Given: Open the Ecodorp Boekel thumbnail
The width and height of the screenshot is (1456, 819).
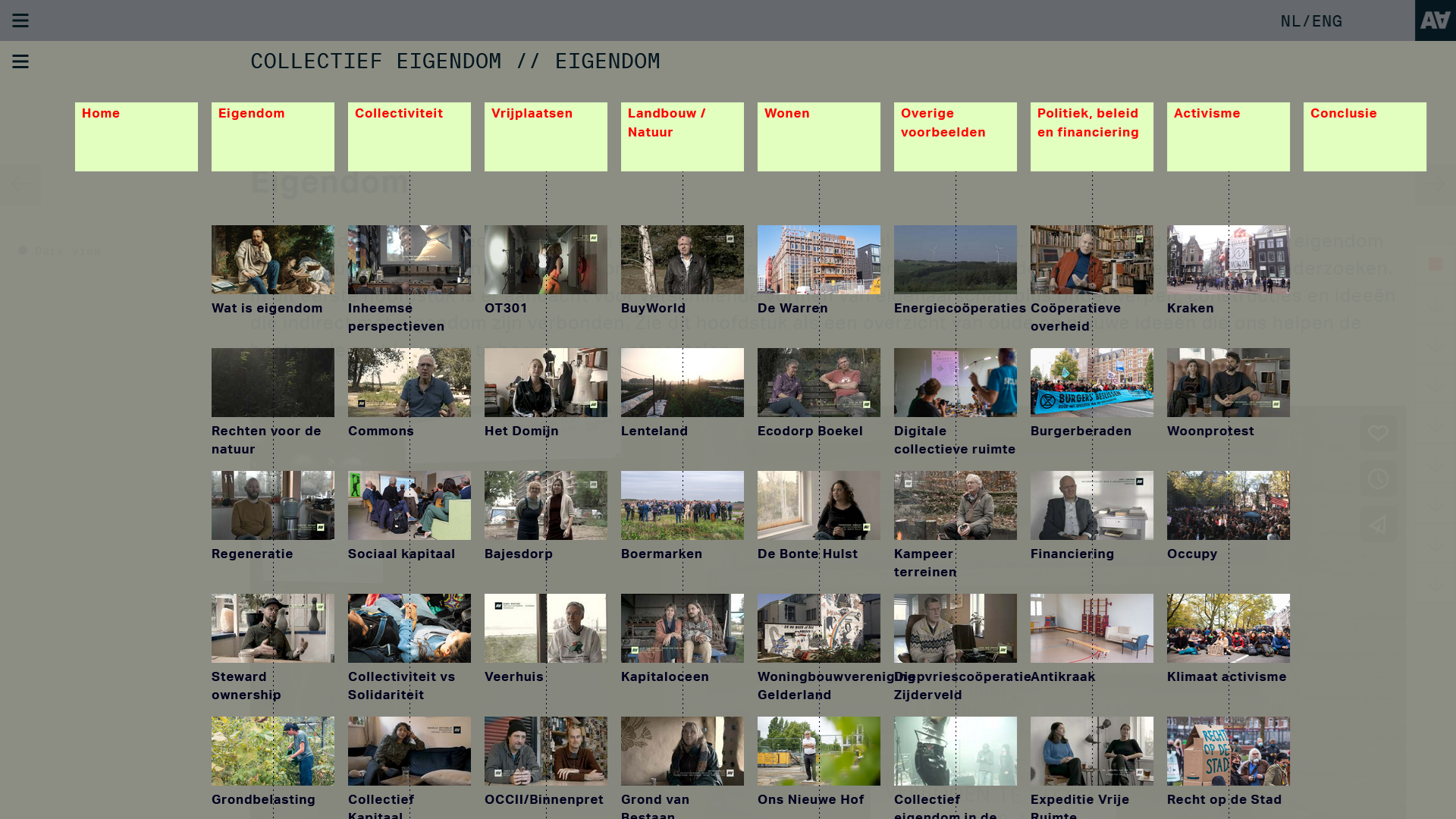Looking at the screenshot, I should pyautogui.click(x=819, y=382).
